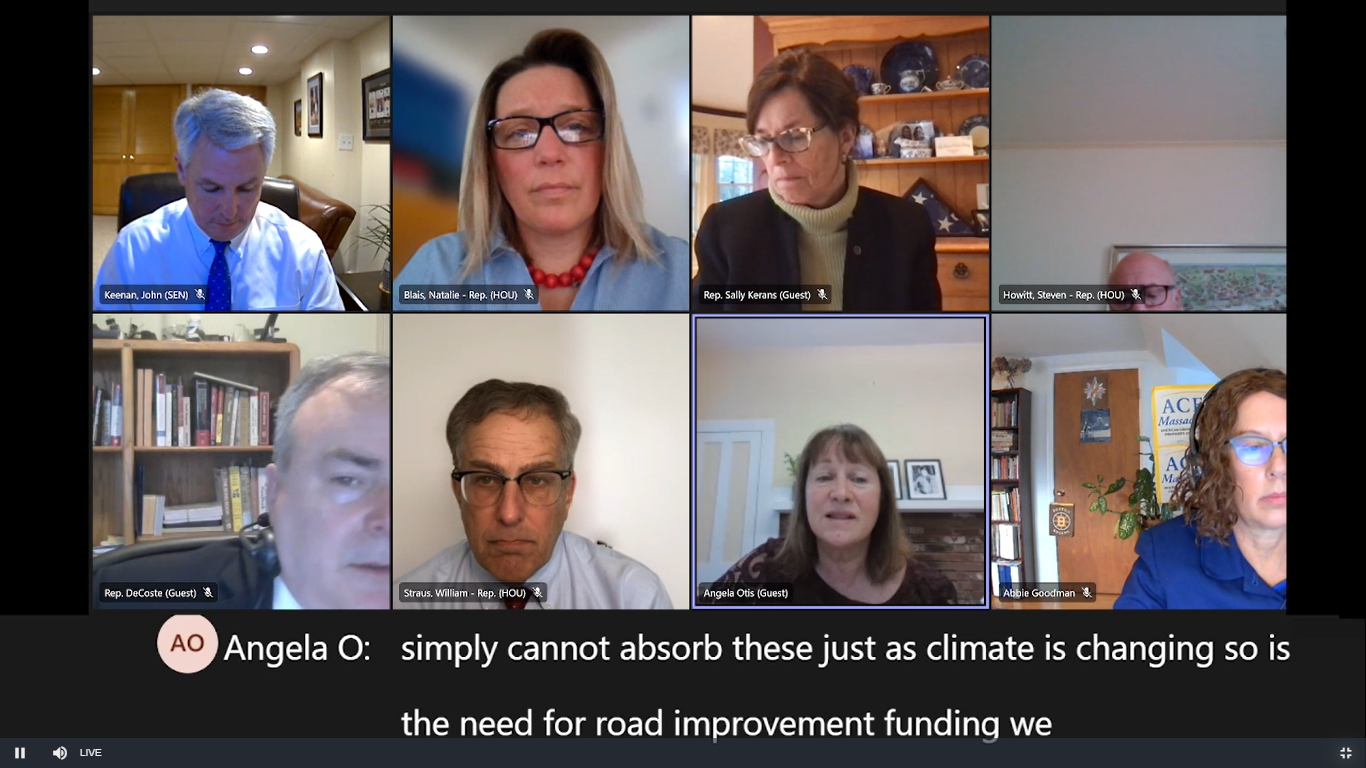Select Steven Howitt's video tile
Viewport: 1366px width, 768px height.
click(x=1139, y=163)
